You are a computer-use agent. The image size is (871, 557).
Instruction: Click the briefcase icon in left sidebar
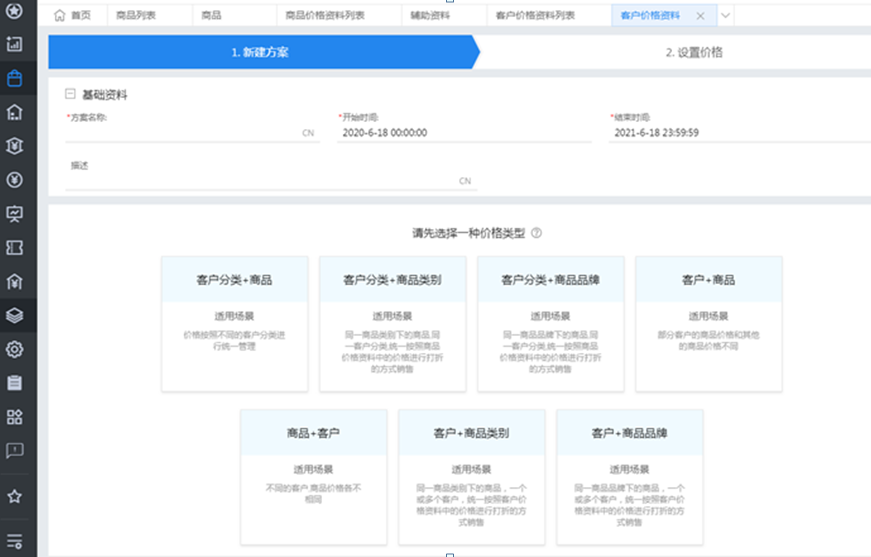click(x=15, y=78)
